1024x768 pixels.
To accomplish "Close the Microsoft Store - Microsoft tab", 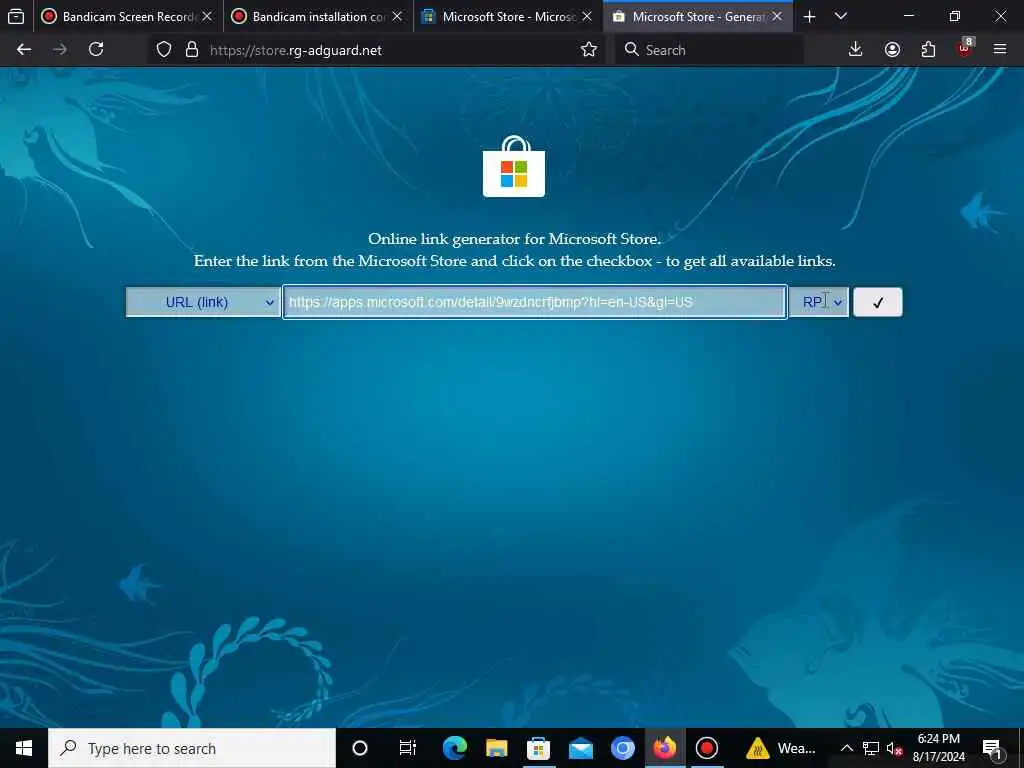I will pos(587,16).
